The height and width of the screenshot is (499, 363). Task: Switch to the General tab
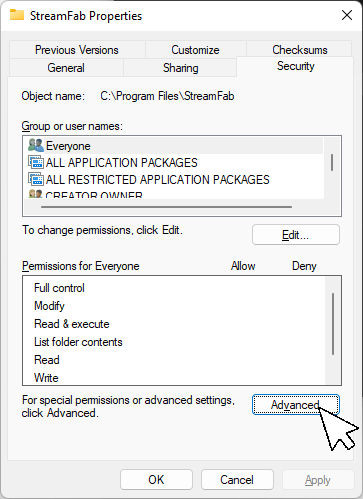click(x=66, y=68)
